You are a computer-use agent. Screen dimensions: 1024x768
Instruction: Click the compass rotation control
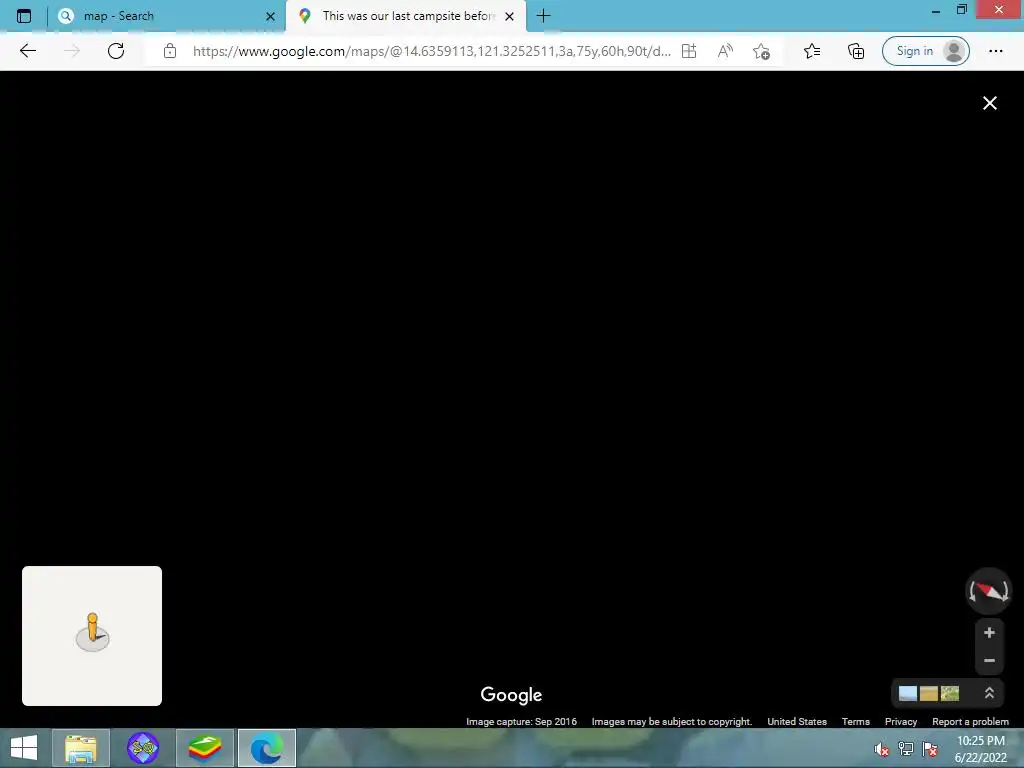[988, 591]
